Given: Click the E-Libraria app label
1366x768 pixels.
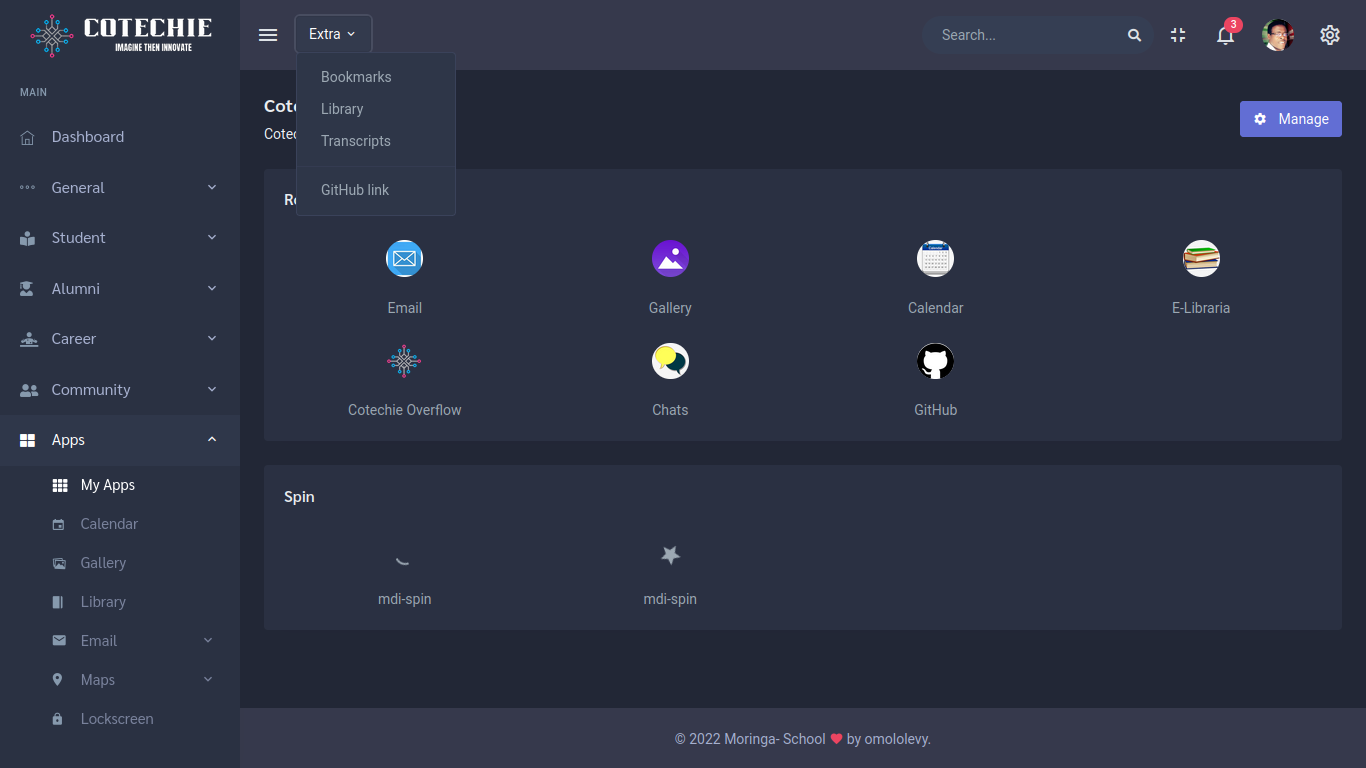Looking at the screenshot, I should click(1201, 308).
